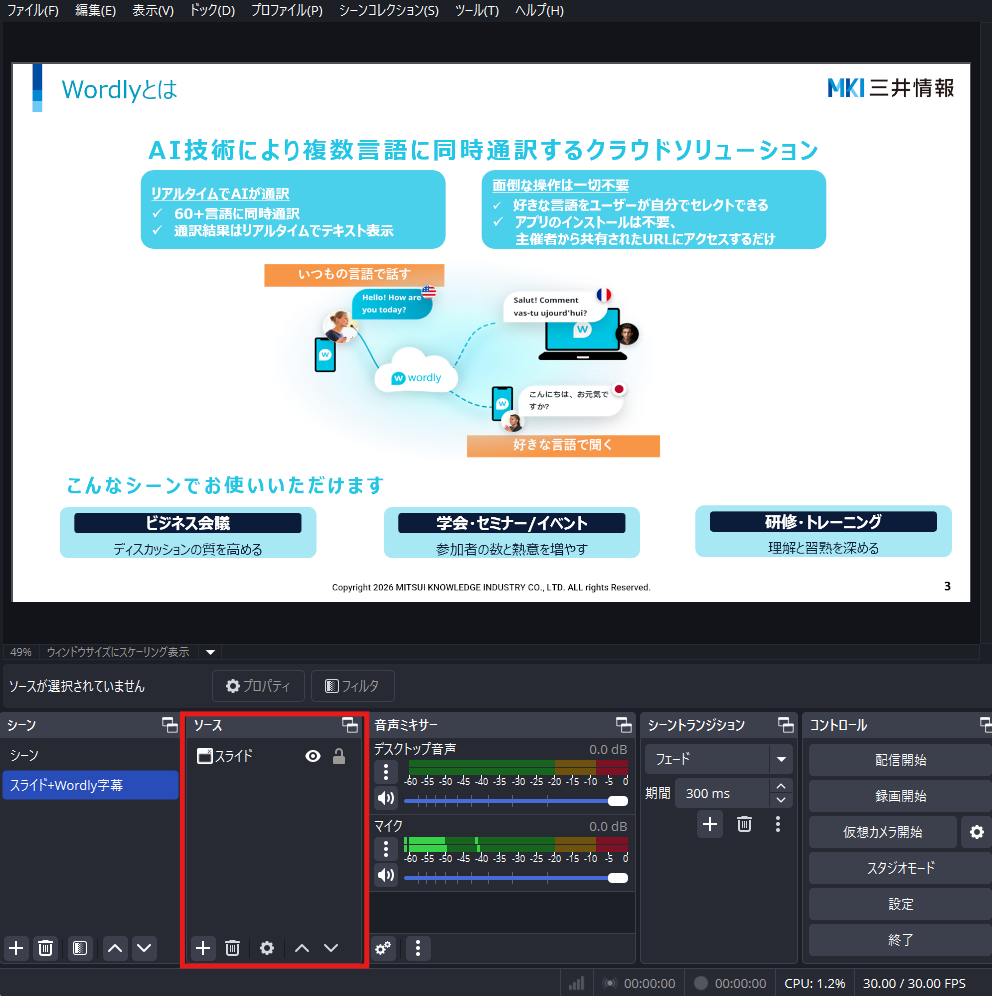This screenshot has height=996, width=992.
Task: Mute the デスクトップ音声 speaker icon
Action: point(385,799)
